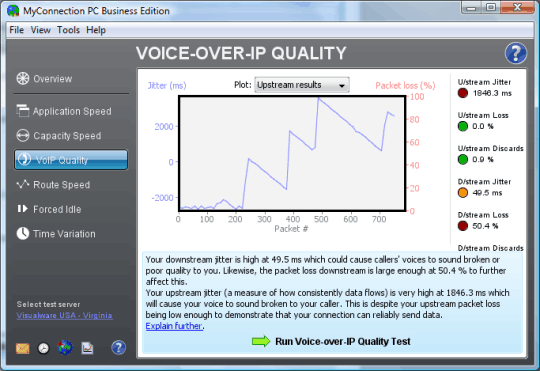Image resolution: width=540 pixels, height=371 pixels.
Task: Maximize the MyConnection PC window
Action: [491, 7]
